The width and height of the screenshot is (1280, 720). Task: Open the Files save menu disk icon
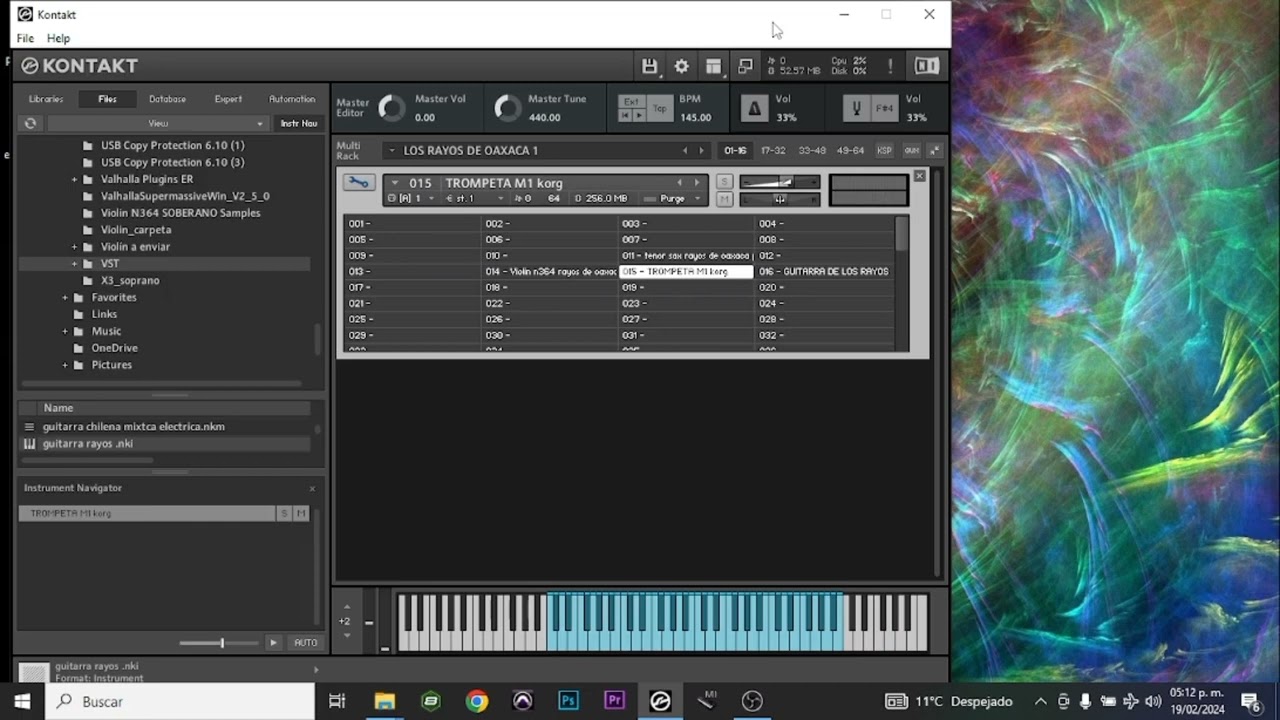(649, 66)
